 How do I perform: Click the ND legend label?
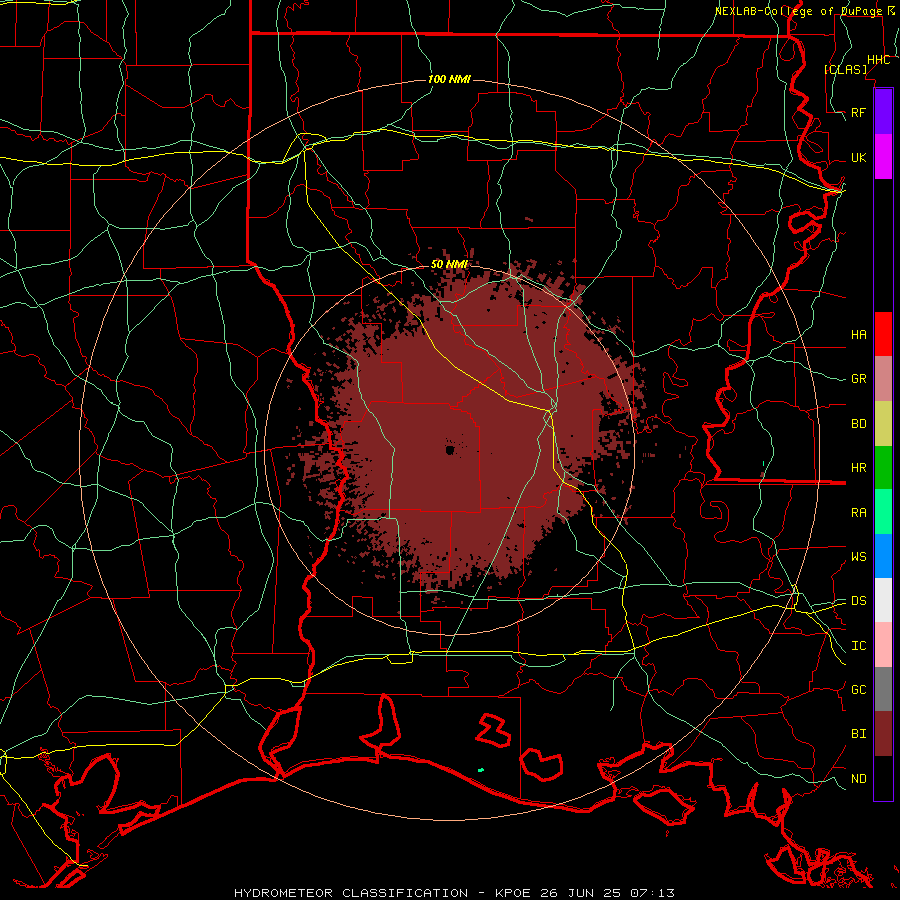point(858,779)
